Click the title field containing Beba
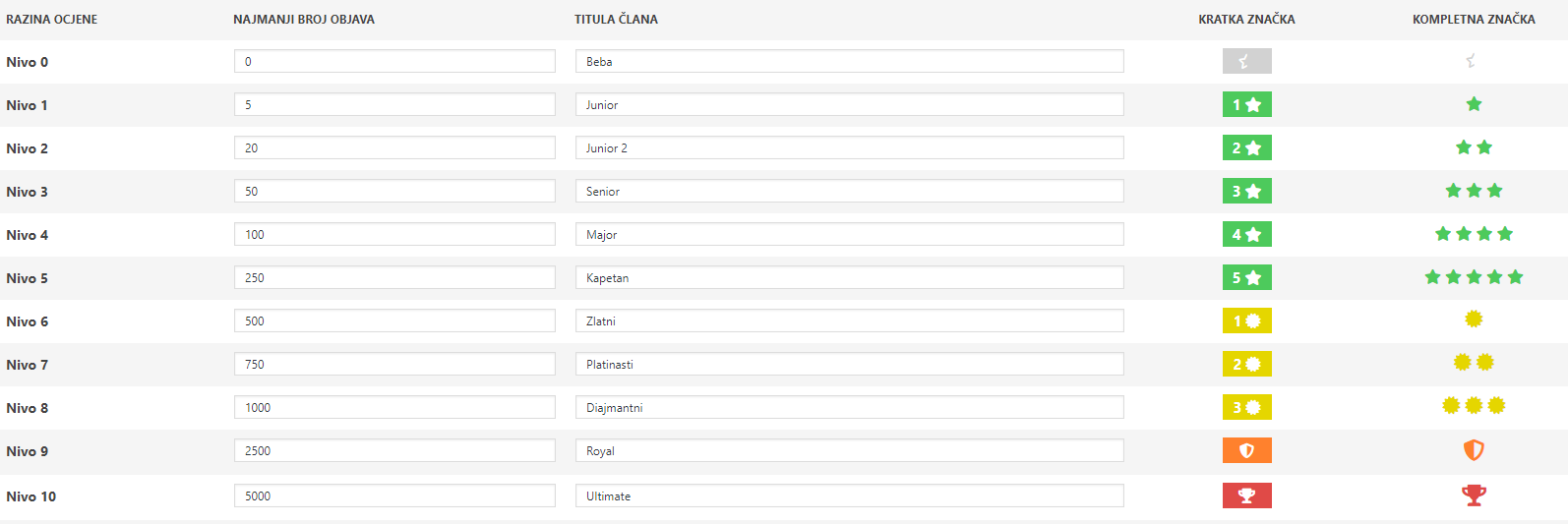 pos(849,62)
